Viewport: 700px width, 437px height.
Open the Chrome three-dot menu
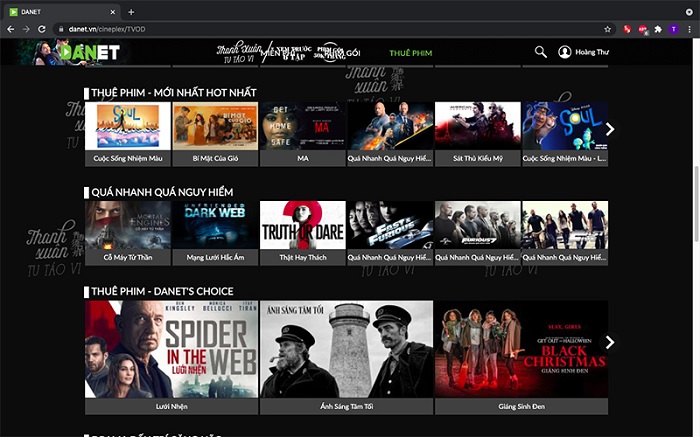click(x=689, y=29)
